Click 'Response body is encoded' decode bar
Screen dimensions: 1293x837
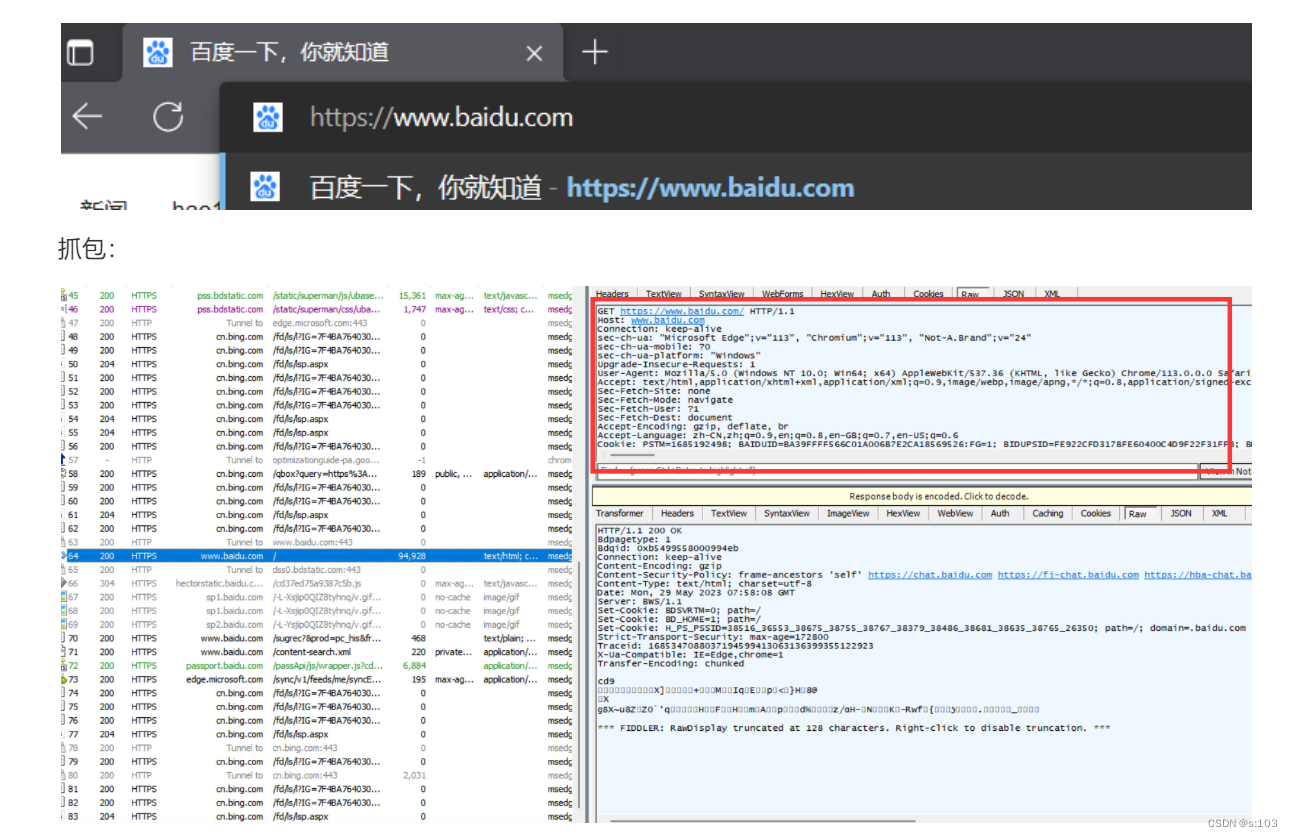pos(922,496)
